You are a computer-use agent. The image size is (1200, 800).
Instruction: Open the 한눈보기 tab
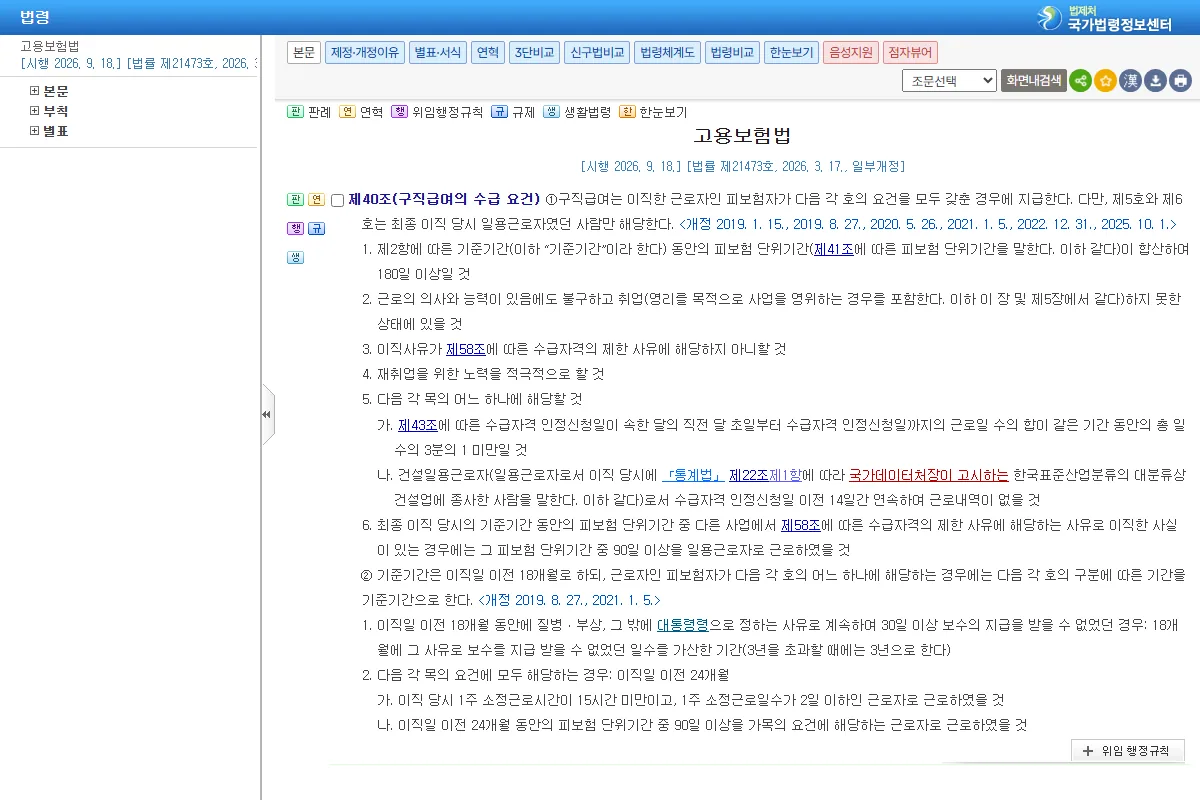click(x=792, y=53)
